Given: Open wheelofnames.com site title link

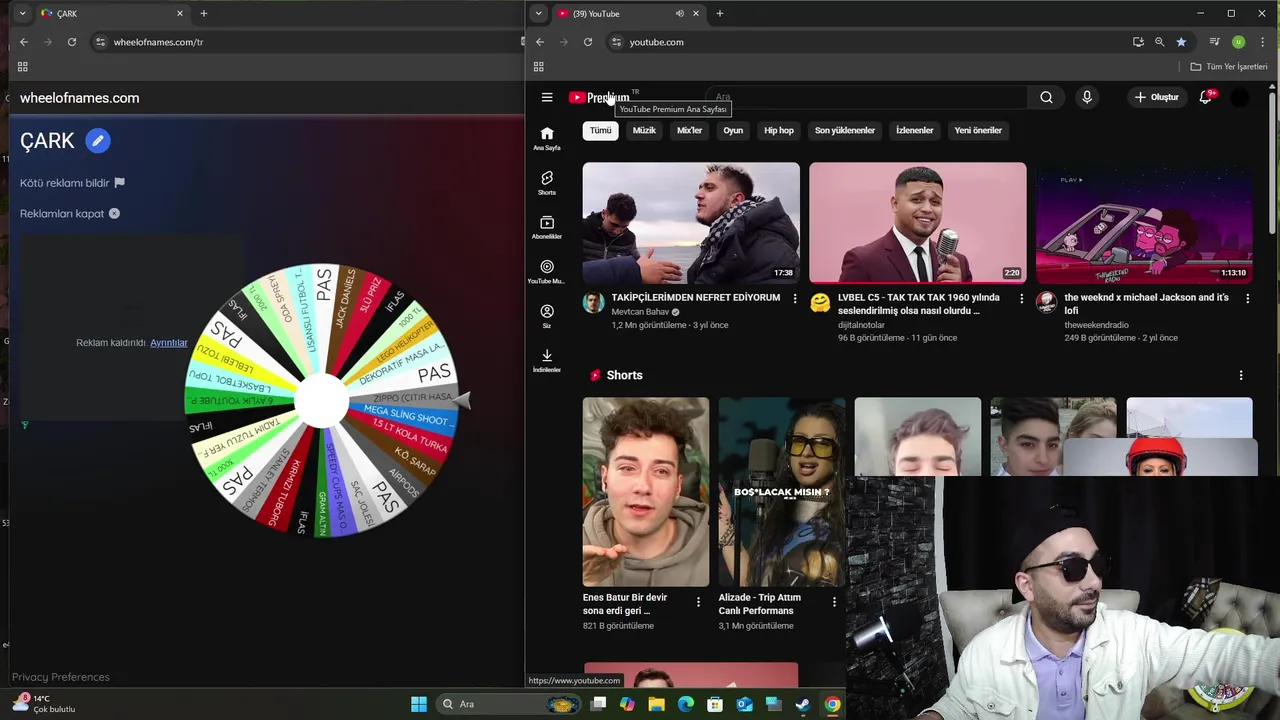Looking at the screenshot, I should tap(79, 98).
